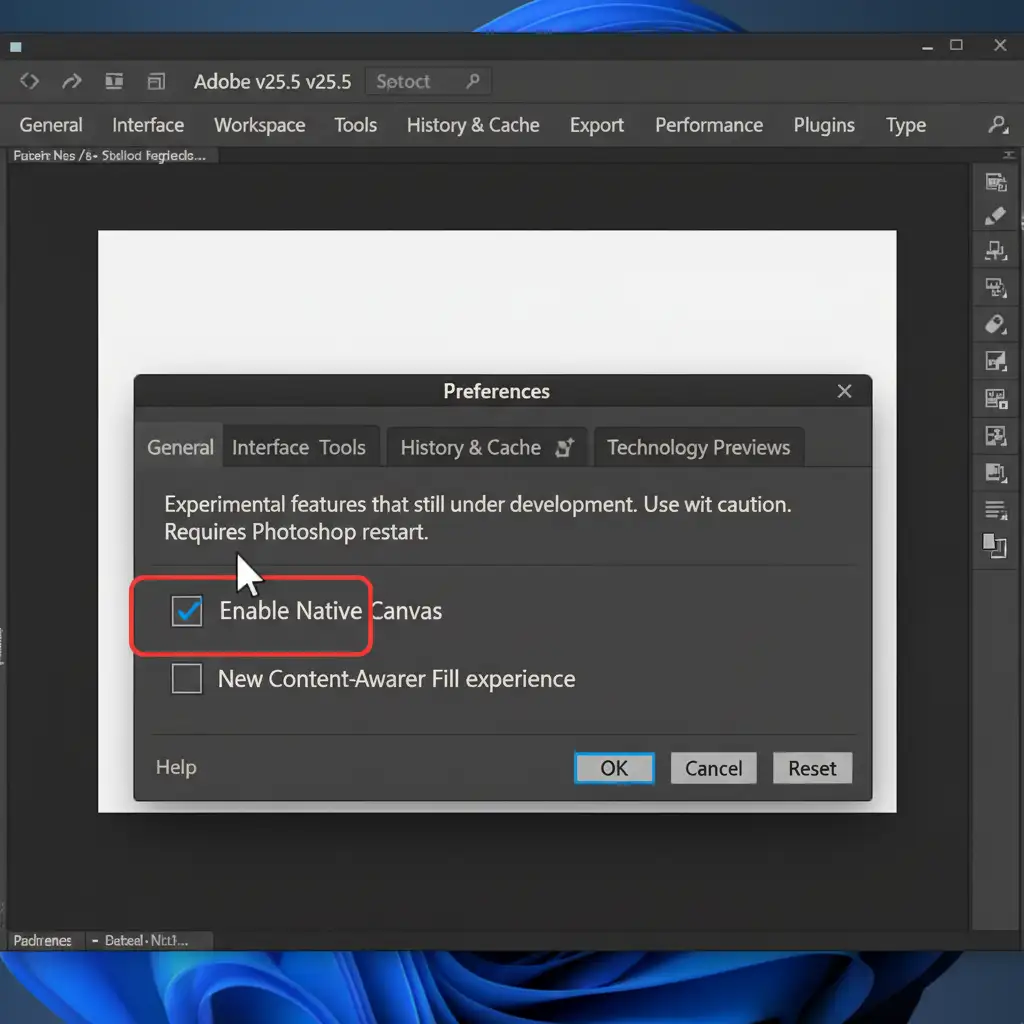The height and width of the screenshot is (1024, 1024).
Task: Select the eraser tool in right toolbar
Action: click(x=995, y=324)
